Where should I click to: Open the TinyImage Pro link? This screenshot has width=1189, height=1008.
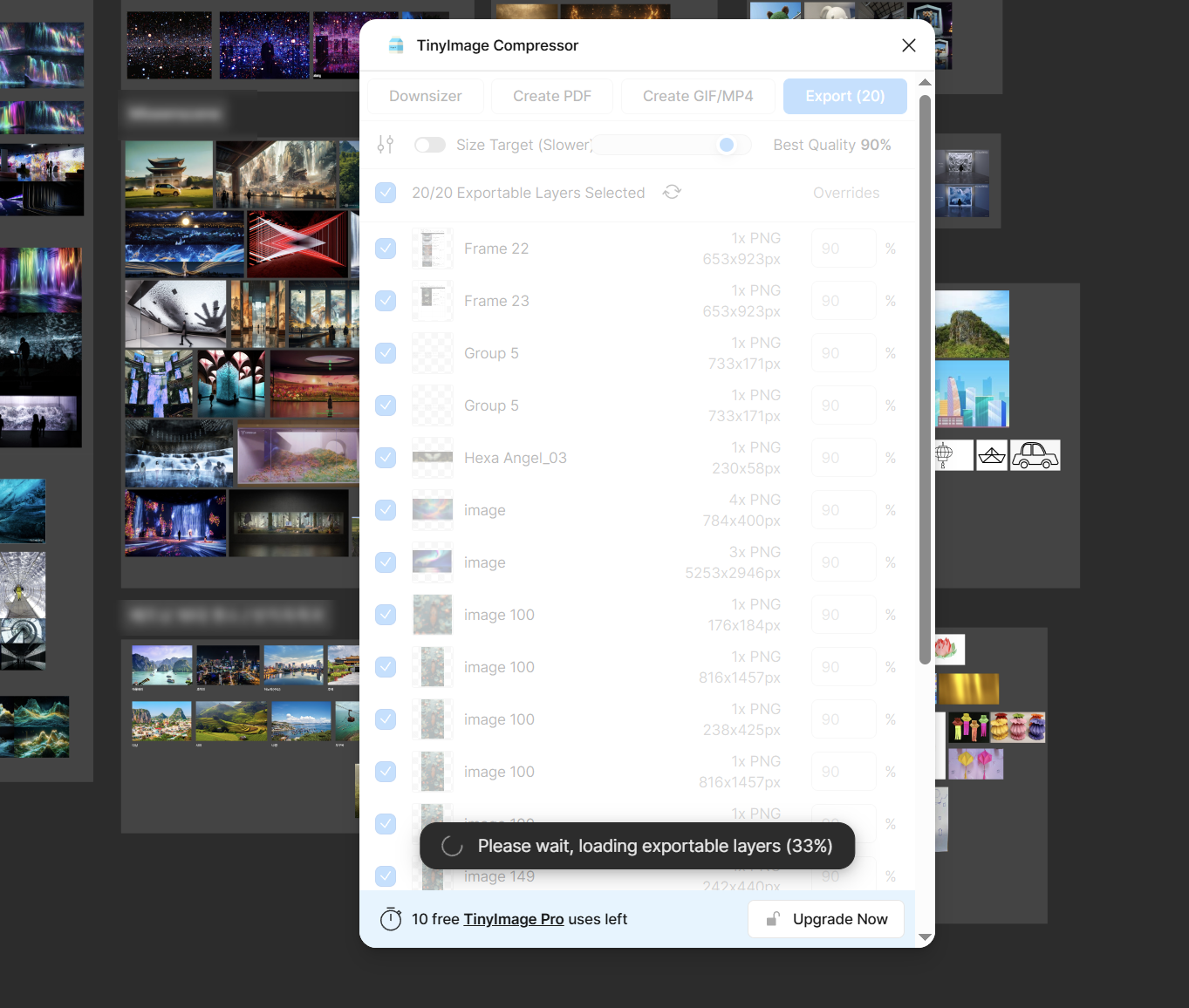(x=514, y=919)
